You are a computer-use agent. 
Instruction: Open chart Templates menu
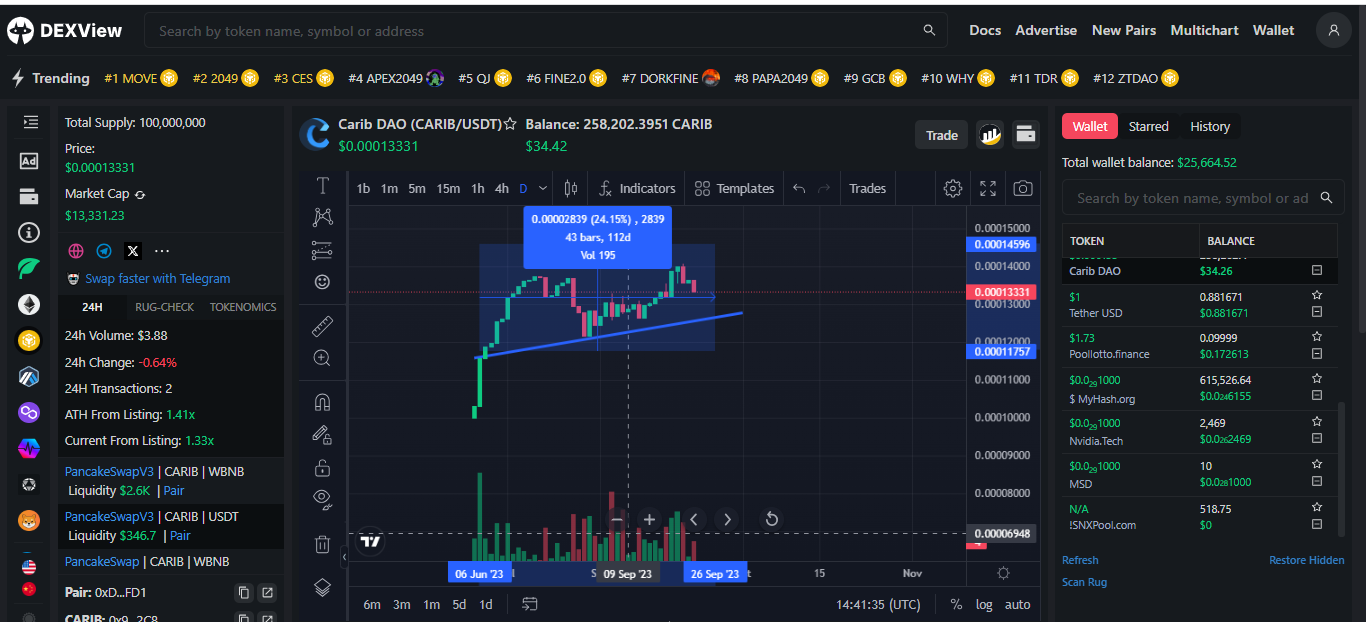pyautogui.click(x=734, y=188)
